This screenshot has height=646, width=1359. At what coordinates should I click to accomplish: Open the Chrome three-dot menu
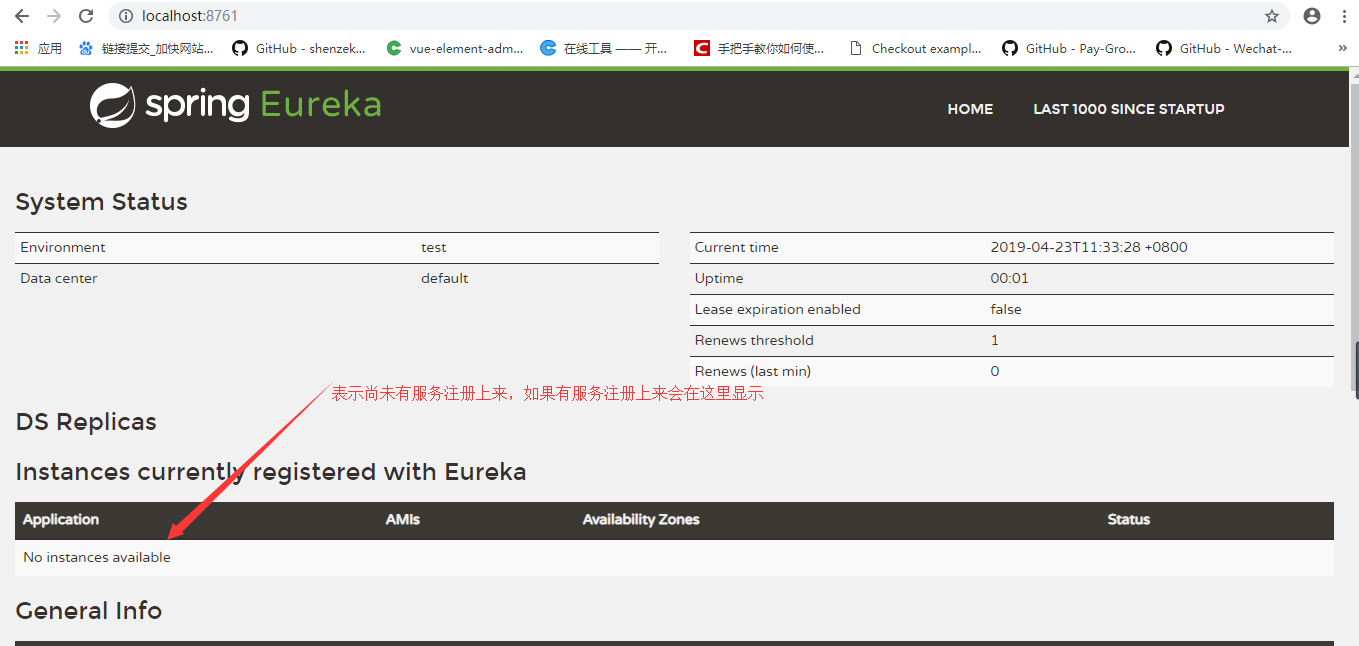click(1344, 16)
